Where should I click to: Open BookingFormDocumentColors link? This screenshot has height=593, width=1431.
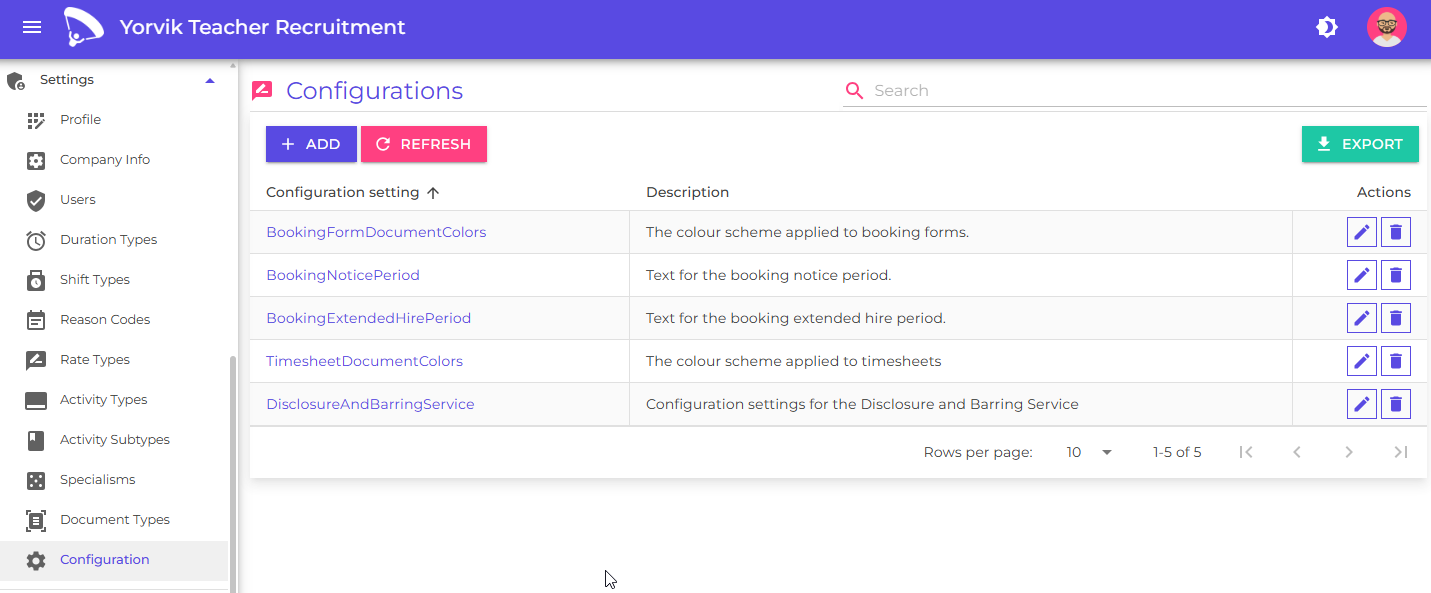coord(376,232)
